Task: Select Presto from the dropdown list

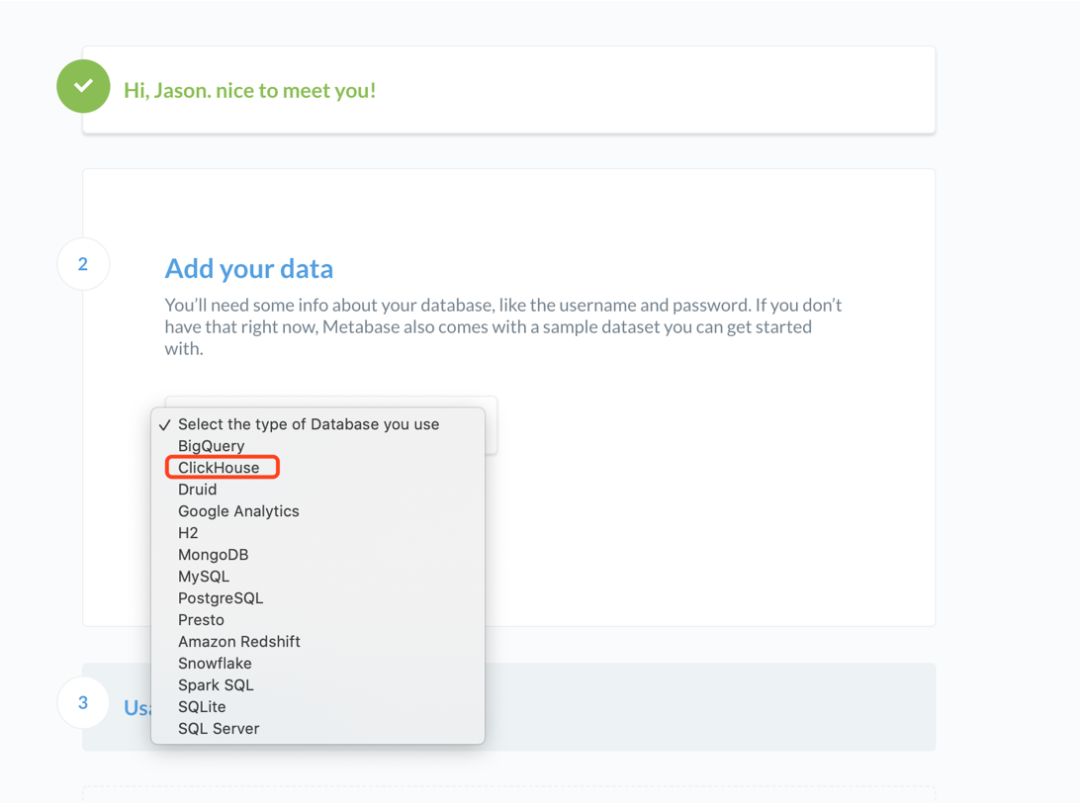Action: tap(201, 620)
